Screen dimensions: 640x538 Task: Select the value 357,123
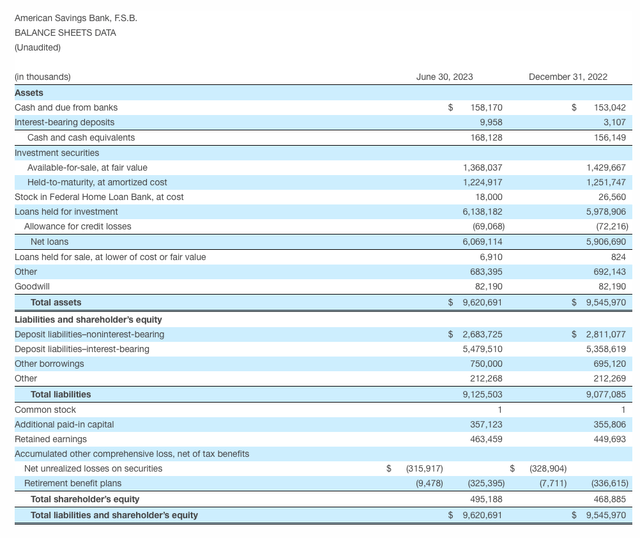pos(486,424)
